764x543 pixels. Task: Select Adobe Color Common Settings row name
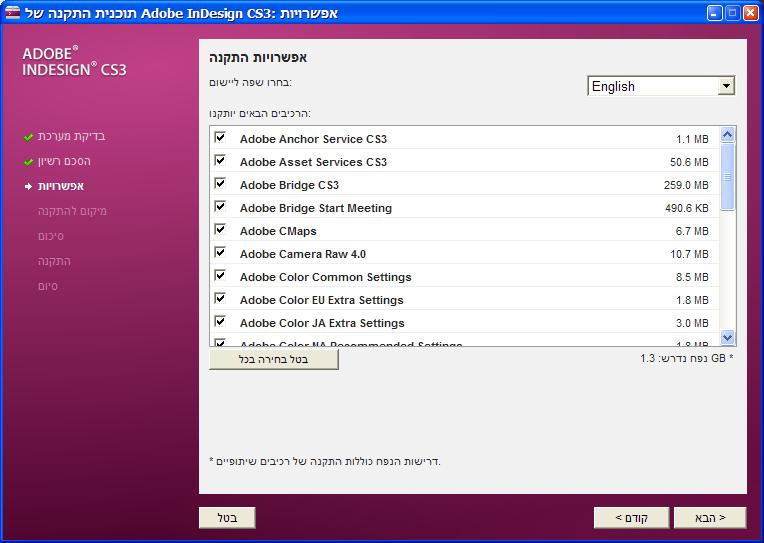point(325,277)
